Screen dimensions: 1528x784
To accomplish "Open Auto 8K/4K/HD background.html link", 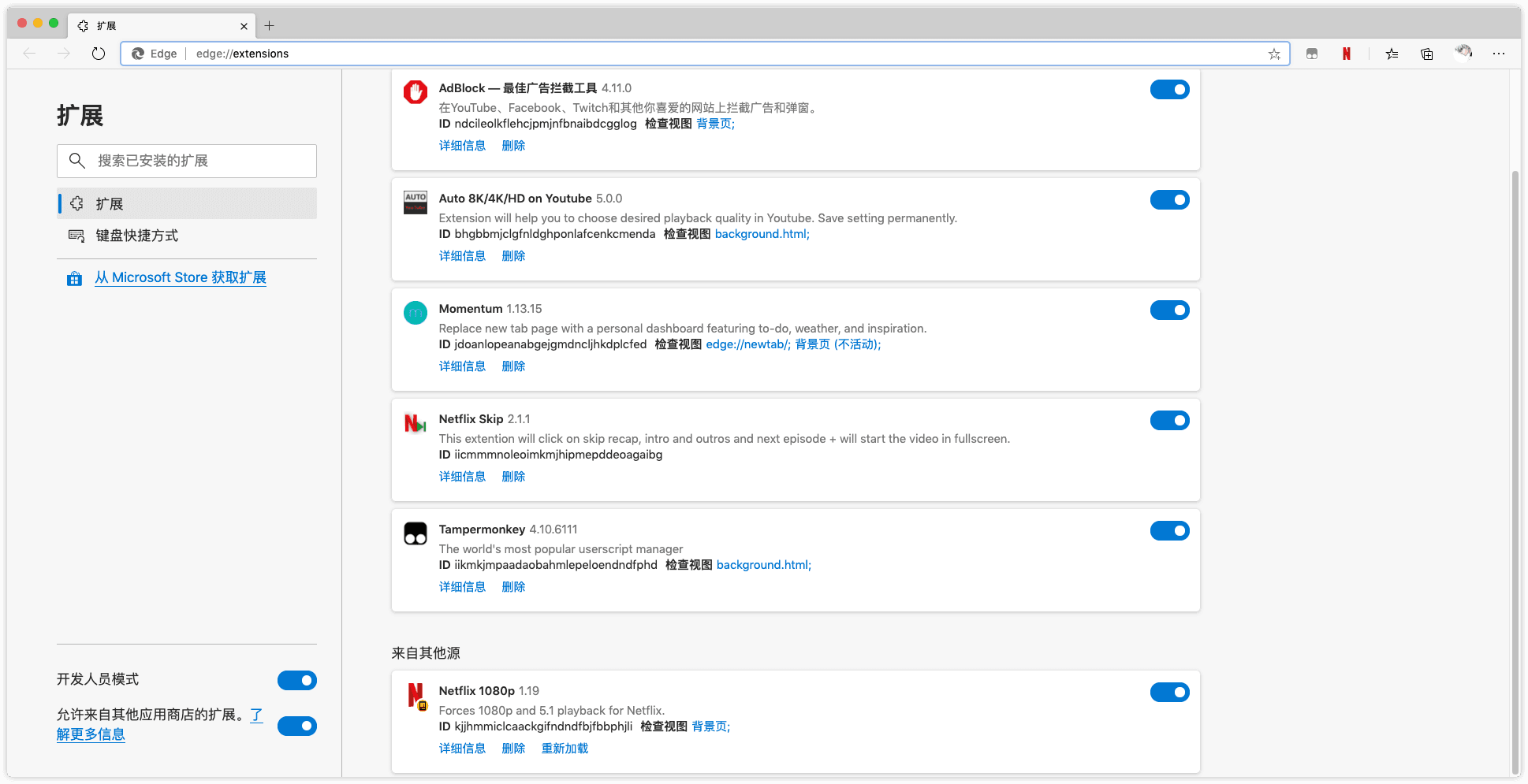I will (x=762, y=234).
